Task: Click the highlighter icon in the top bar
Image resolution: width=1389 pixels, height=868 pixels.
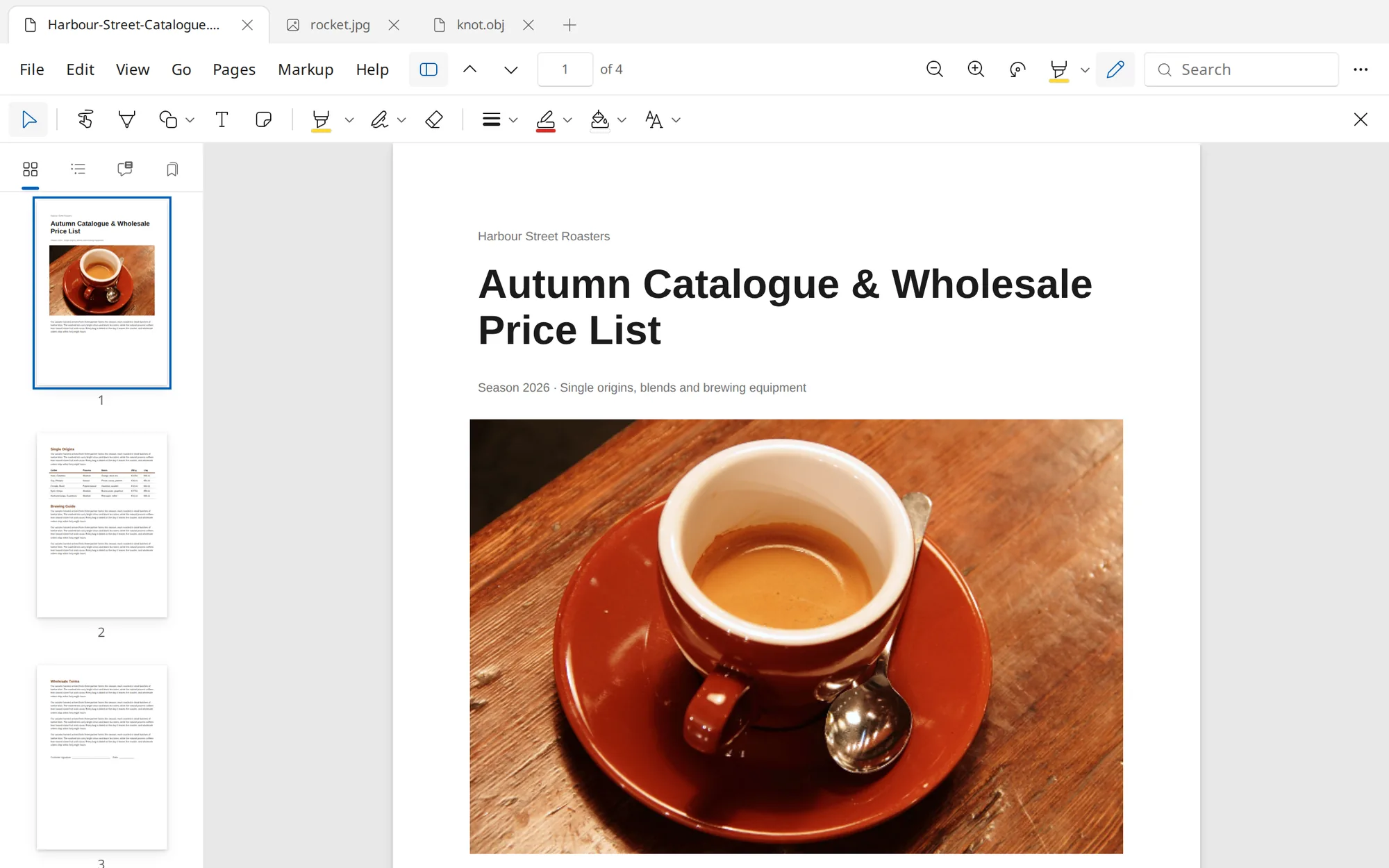Action: (1058, 70)
